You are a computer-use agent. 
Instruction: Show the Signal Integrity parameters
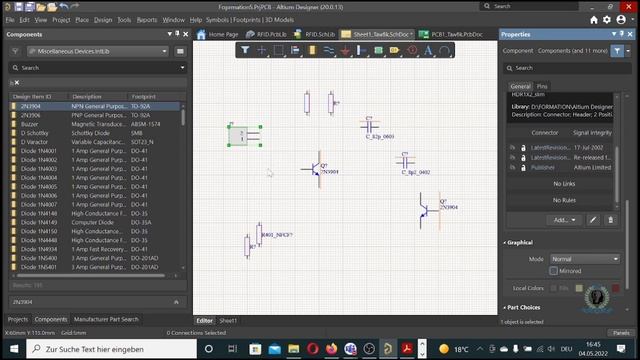pos(592,133)
